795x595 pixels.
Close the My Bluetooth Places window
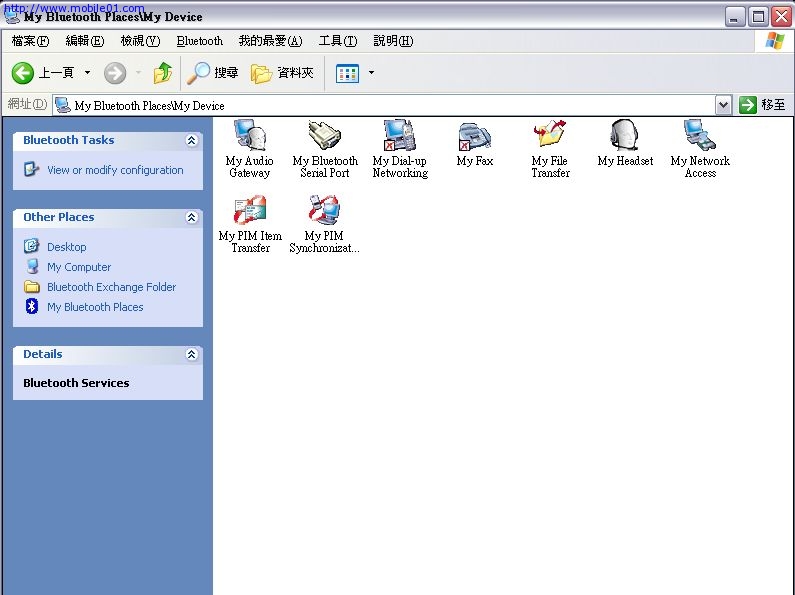(x=781, y=17)
